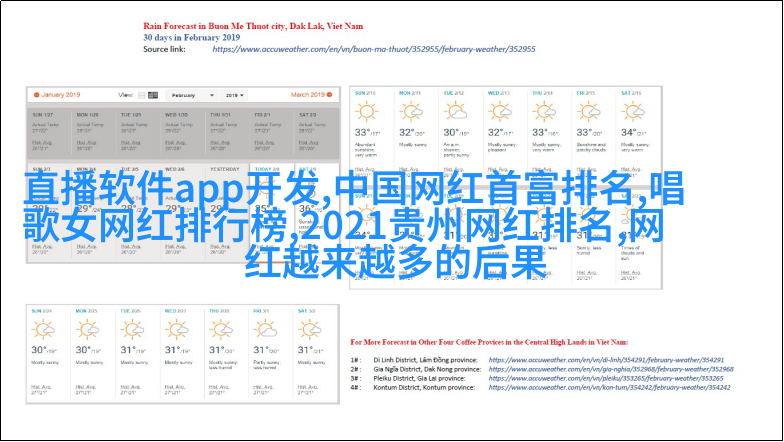The height and width of the screenshot is (442, 784).
Task: Click the 30° temperature on TUE 2/12
Action: [x=451, y=132]
